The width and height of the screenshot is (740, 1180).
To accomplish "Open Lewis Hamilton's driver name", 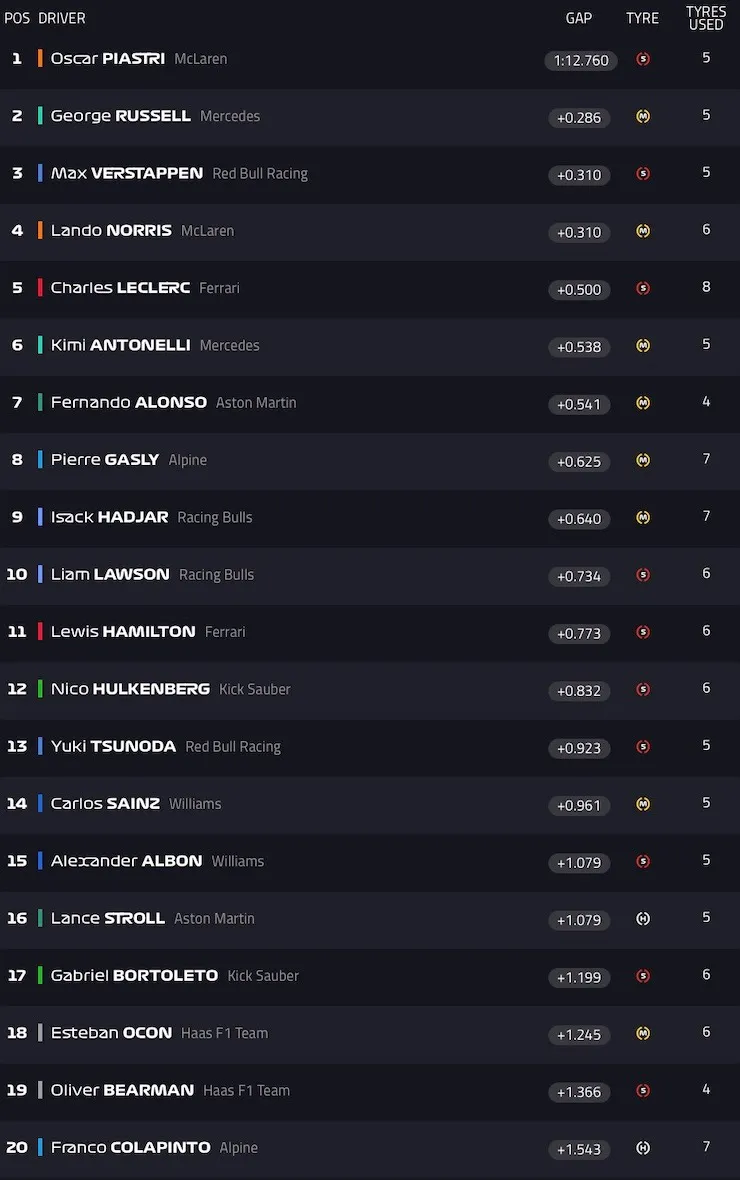I will 123,631.
